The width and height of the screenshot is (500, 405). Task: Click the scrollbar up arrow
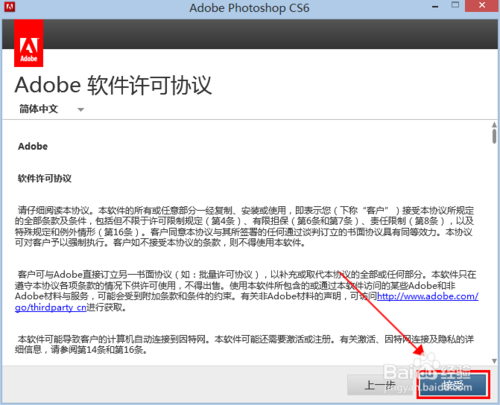pyautogui.click(x=494, y=125)
